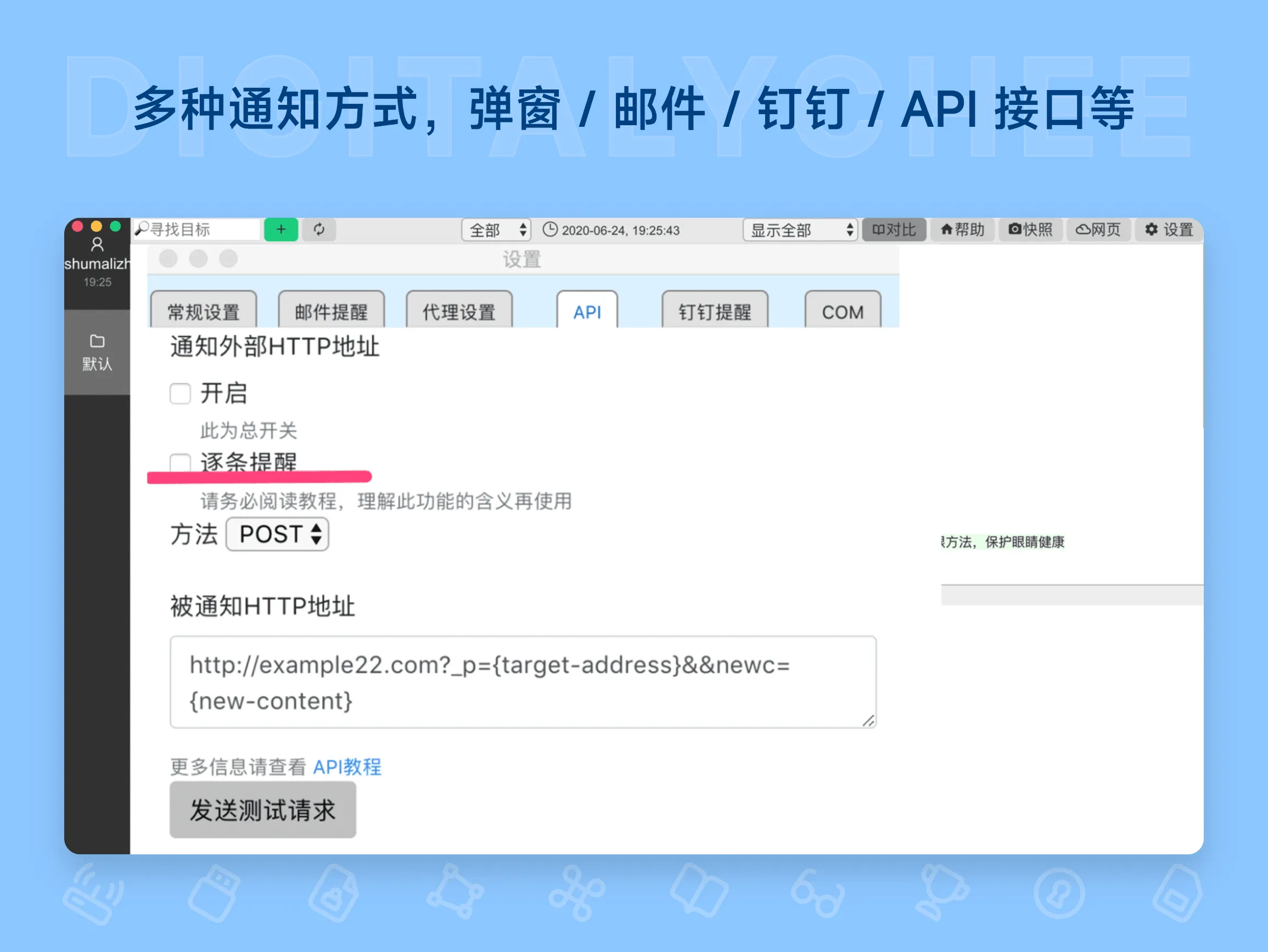Enable the 开启 master switch checkbox
The width and height of the screenshot is (1268, 952).
tap(181, 394)
